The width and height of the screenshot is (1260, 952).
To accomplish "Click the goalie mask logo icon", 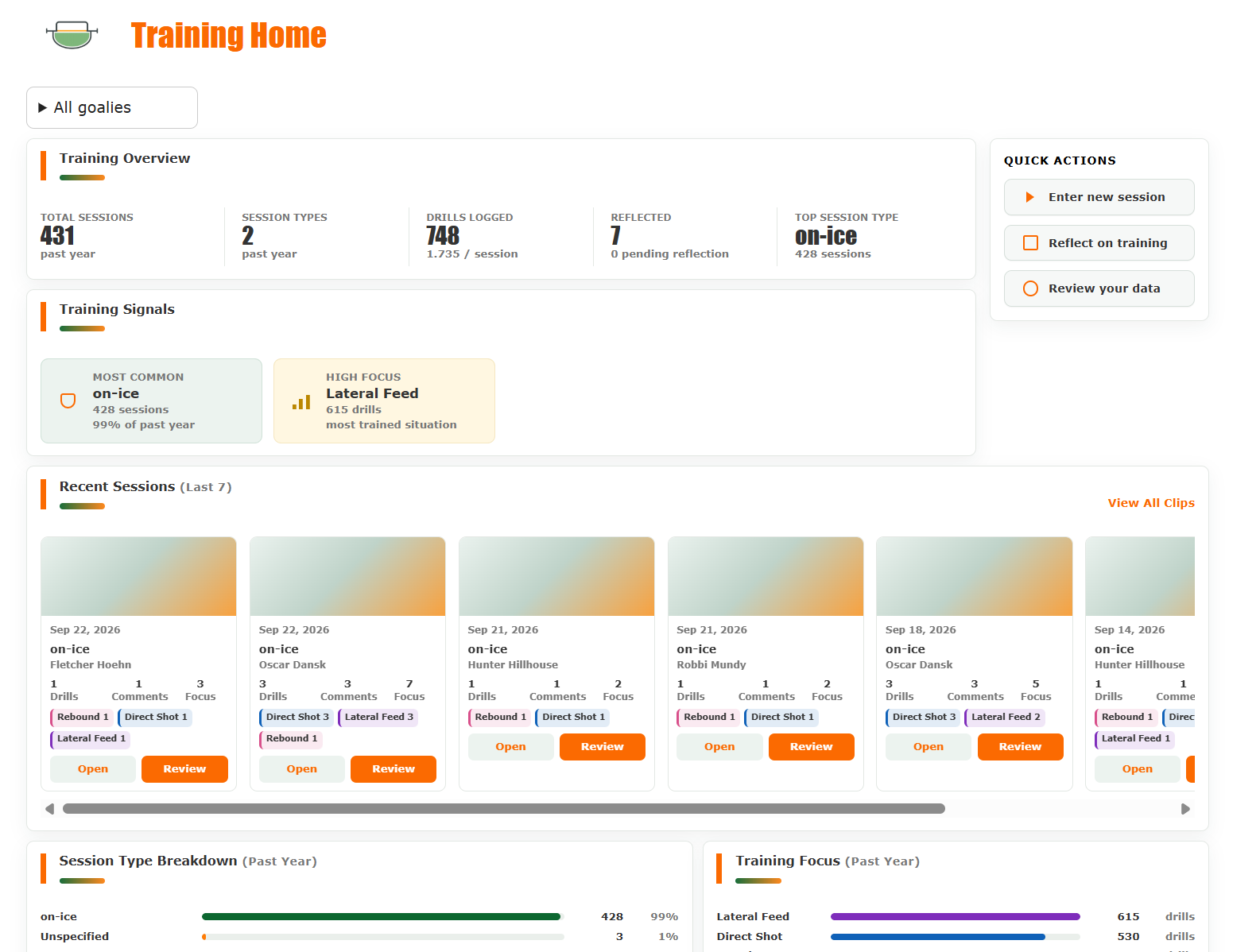I will coord(72,34).
